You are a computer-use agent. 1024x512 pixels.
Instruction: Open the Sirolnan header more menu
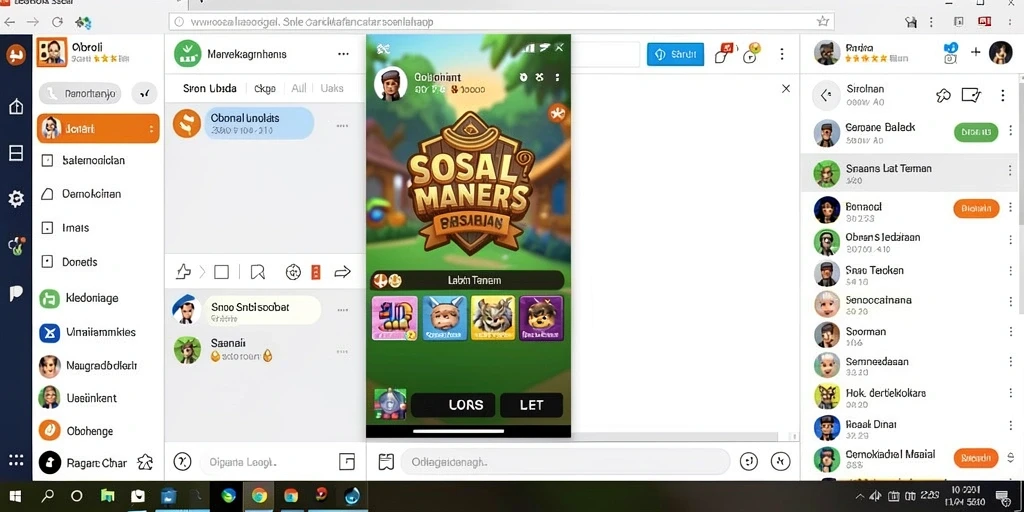pos(1002,95)
